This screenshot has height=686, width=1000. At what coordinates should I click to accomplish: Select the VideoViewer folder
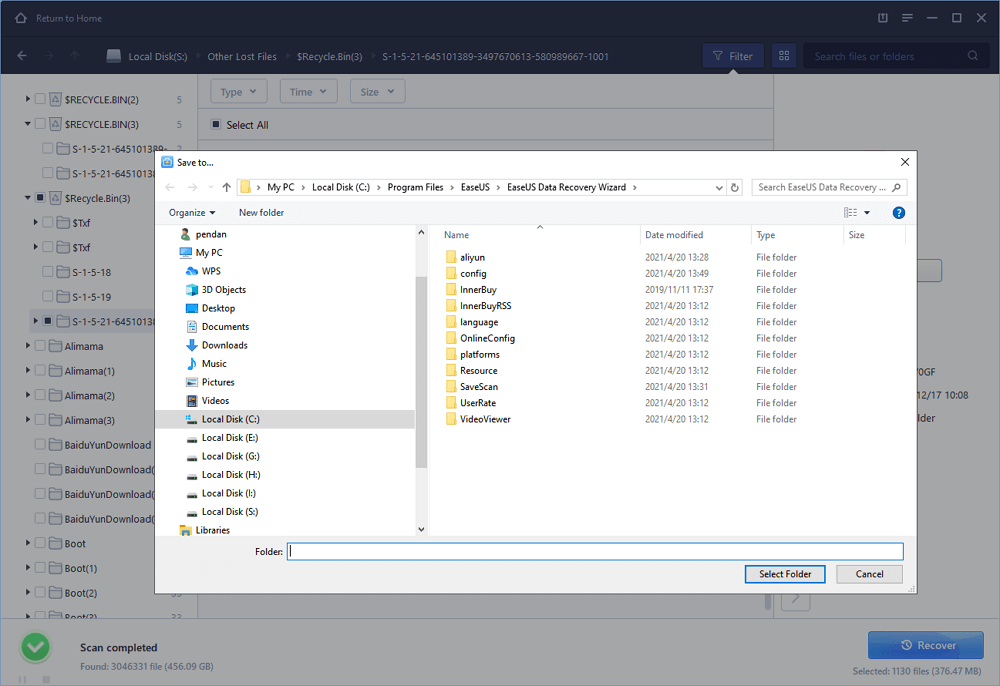[x=485, y=419]
